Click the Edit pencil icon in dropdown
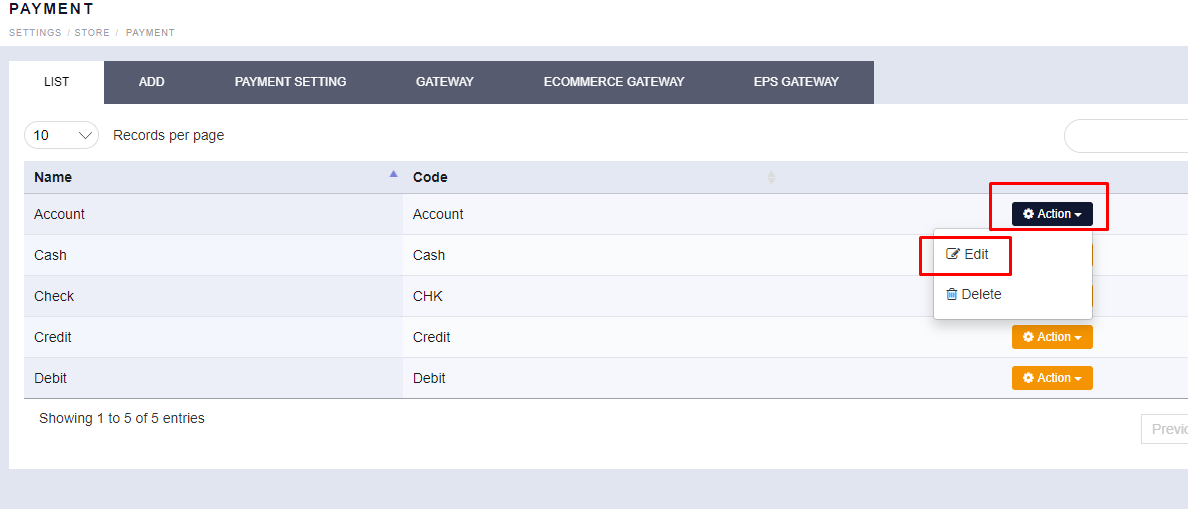This screenshot has width=1188, height=509. (953, 254)
